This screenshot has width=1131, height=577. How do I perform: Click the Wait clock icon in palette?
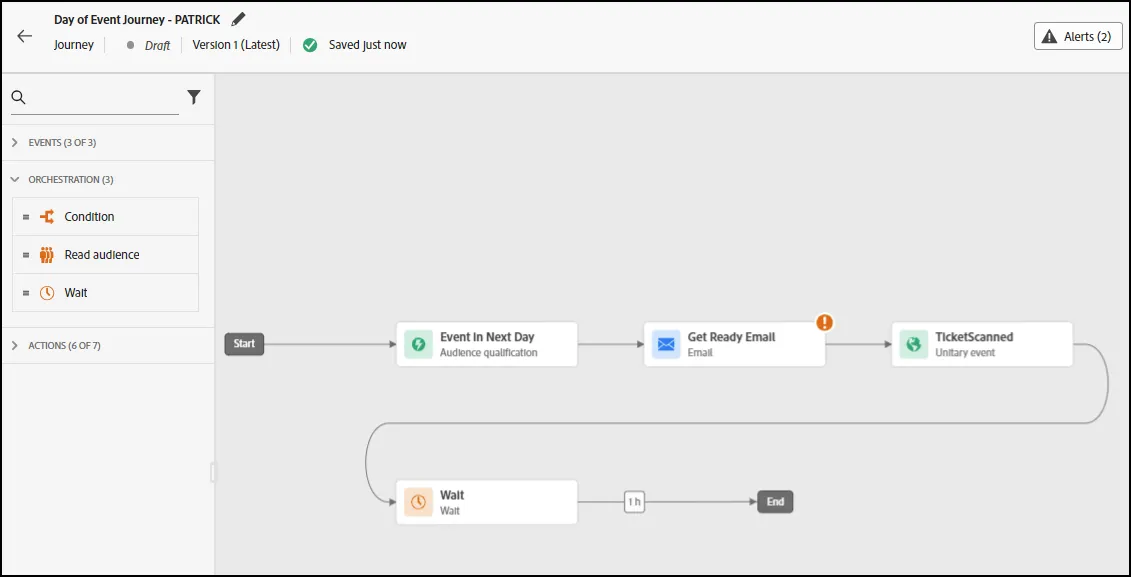click(47, 293)
